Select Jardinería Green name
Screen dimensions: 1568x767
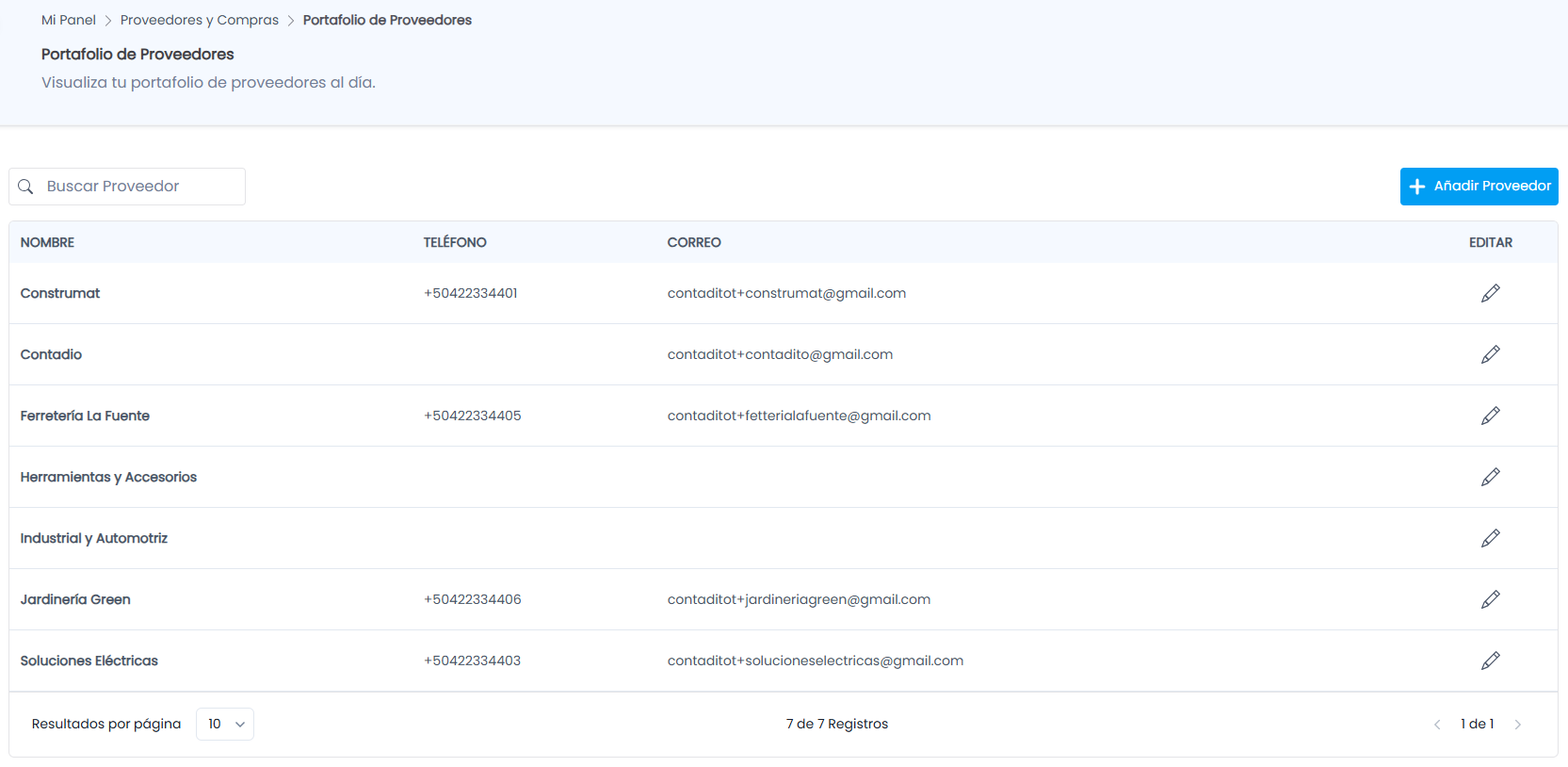(x=75, y=599)
